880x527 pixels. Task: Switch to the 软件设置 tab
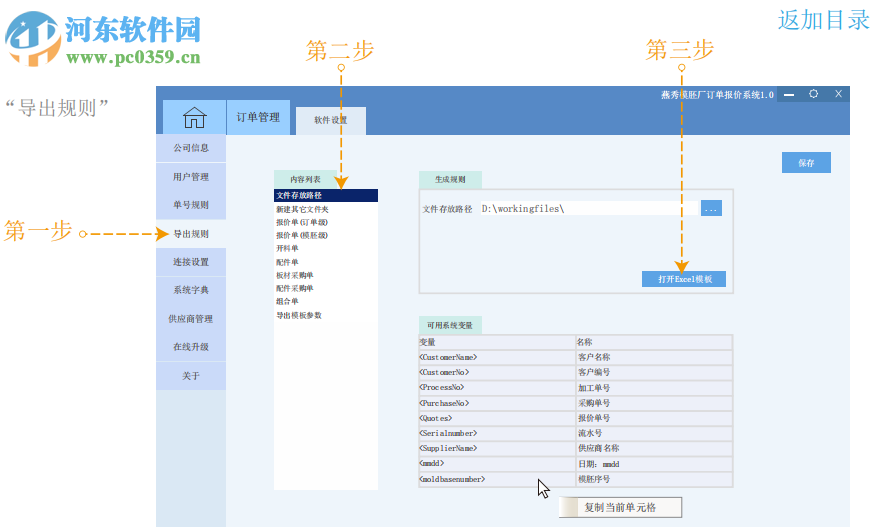(331, 120)
